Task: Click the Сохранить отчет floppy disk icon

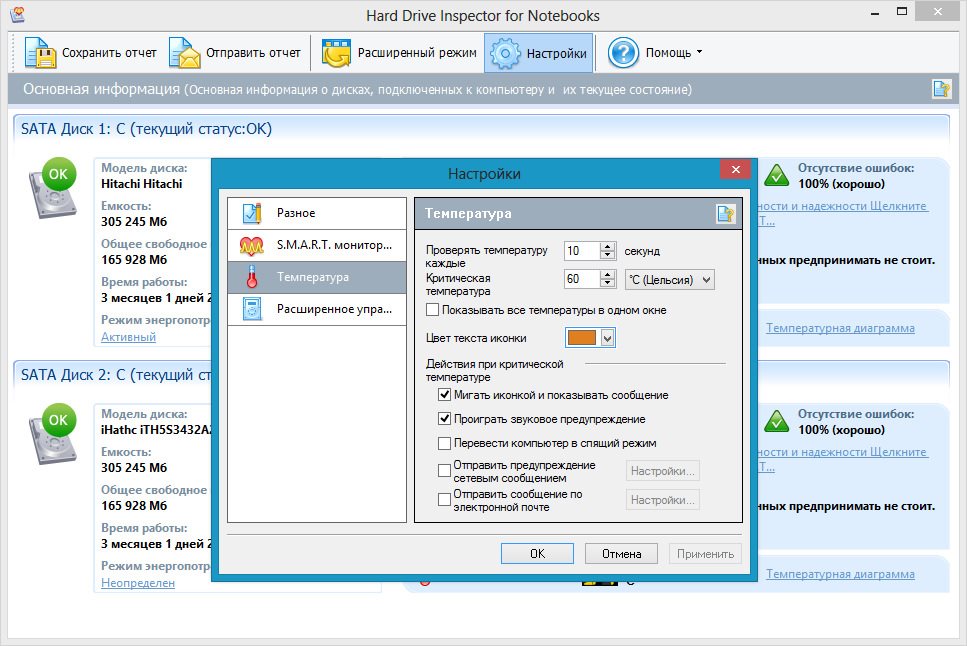Action: (x=40, y=53)
